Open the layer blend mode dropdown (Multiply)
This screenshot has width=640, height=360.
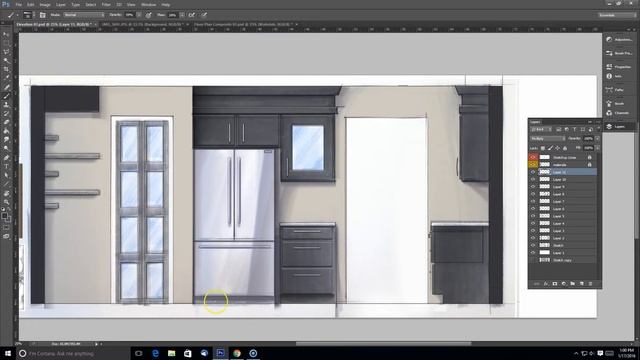[x=547, y=139]
